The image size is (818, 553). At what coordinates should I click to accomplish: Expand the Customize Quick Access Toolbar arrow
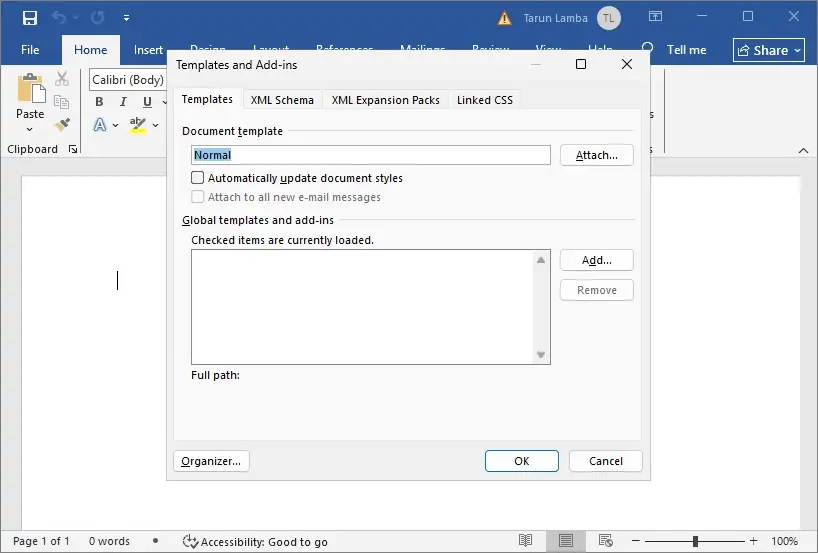126,18
